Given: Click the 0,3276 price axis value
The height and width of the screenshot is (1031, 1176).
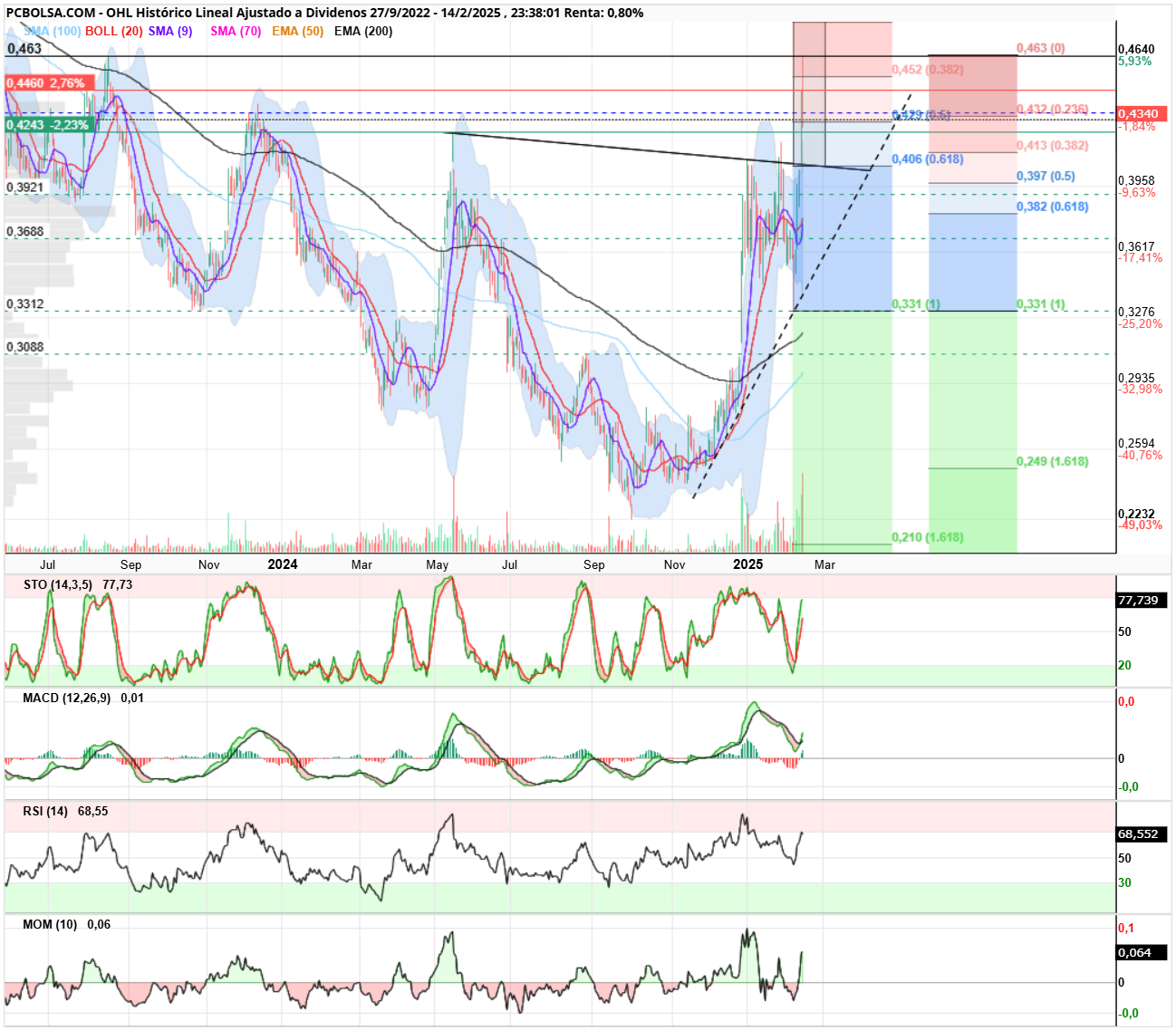Looking at the screenshot, I should [1136, 312].
